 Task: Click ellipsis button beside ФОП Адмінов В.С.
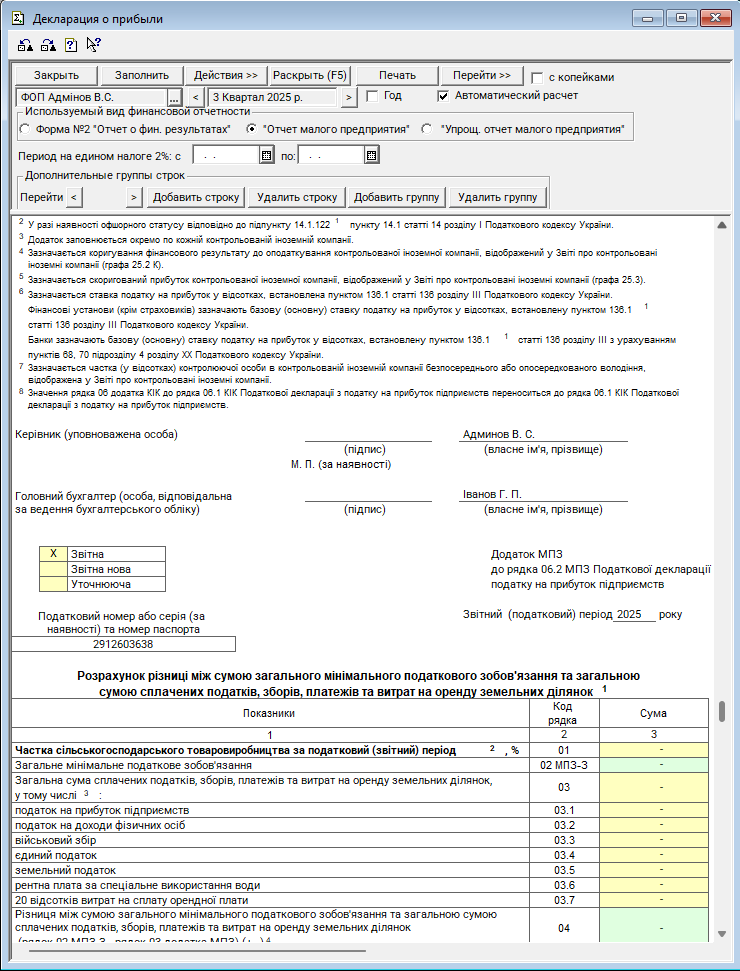pyautogui.click(x=173, y=97)
